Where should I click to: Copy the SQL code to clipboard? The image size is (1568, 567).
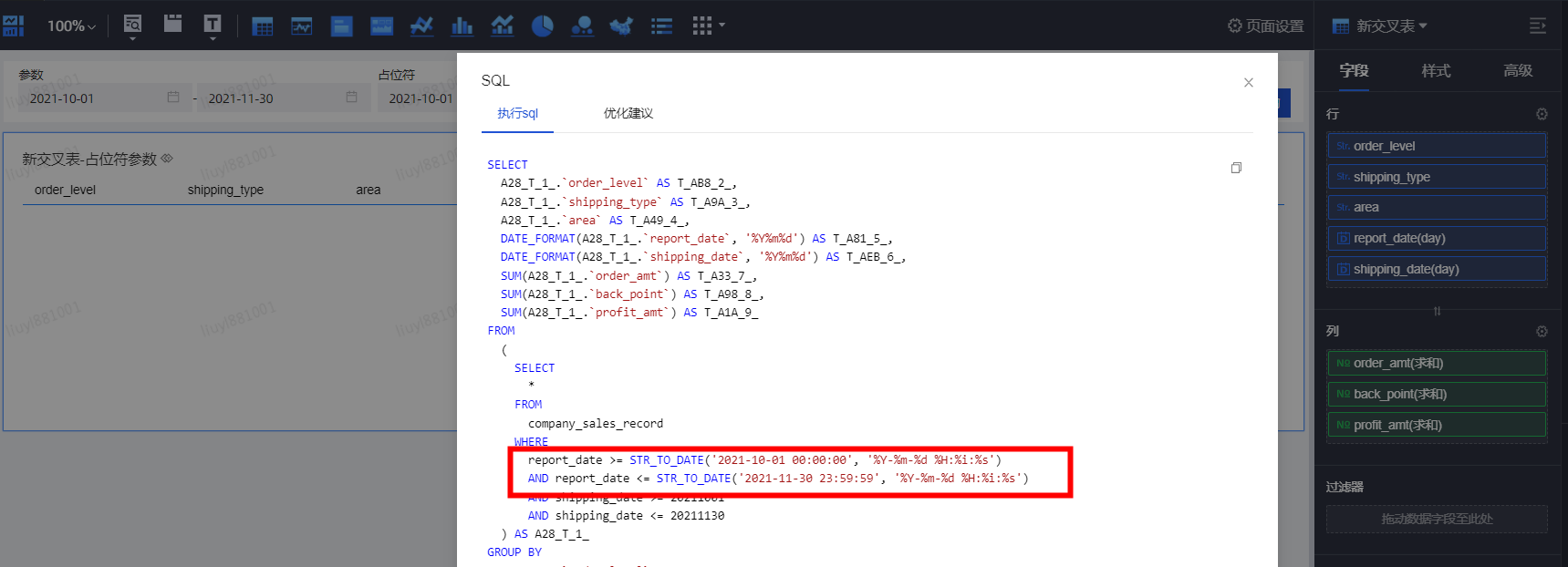(x=1236, y=168)
